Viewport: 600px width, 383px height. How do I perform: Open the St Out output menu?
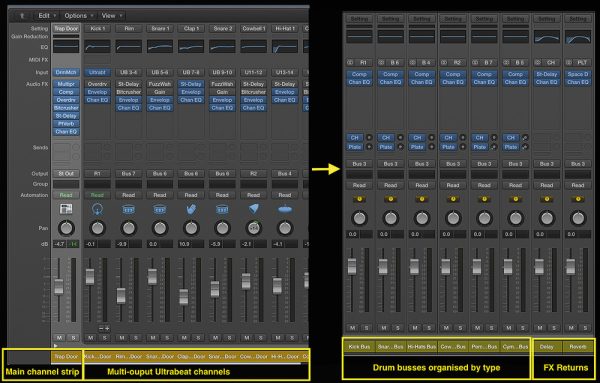(x=66, y=174)
